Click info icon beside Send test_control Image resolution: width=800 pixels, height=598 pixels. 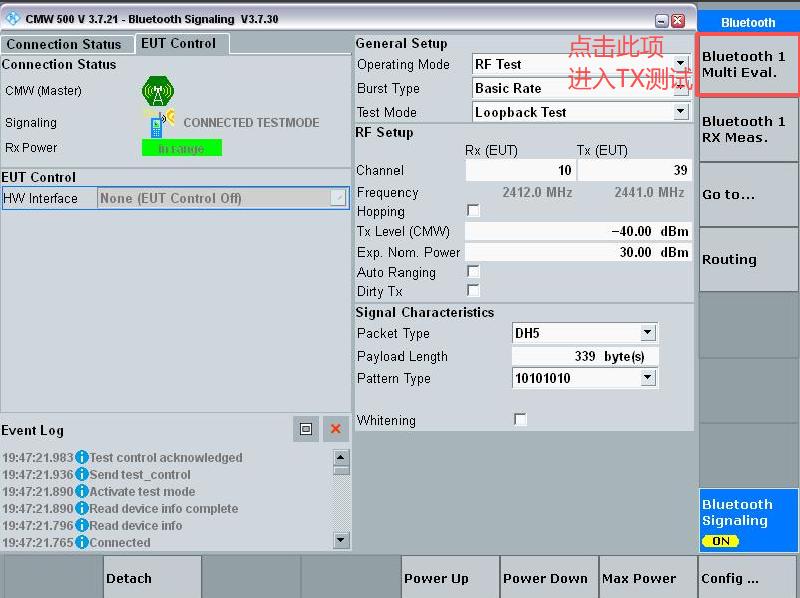[x=82, y=475]
